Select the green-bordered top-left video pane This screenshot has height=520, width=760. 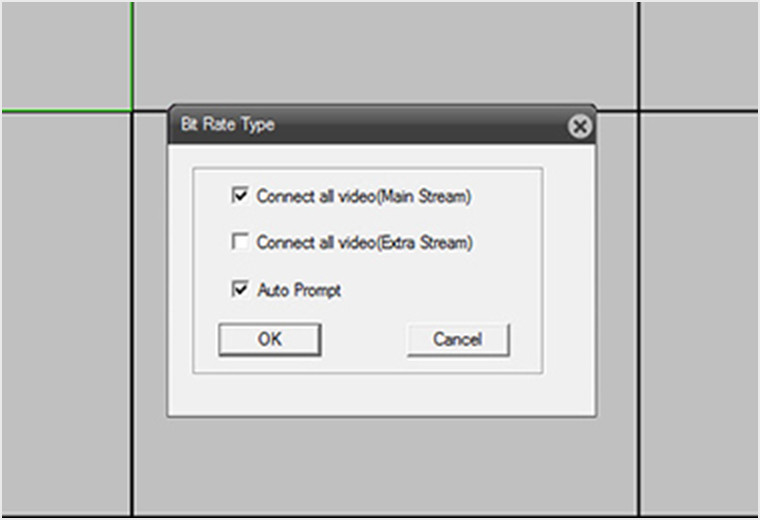click(65, 54)
